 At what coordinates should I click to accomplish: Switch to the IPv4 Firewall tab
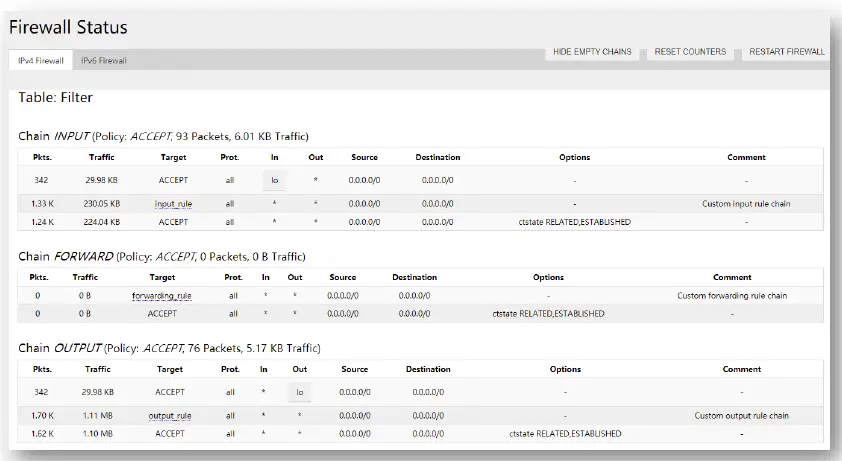[x=41, y=61]
